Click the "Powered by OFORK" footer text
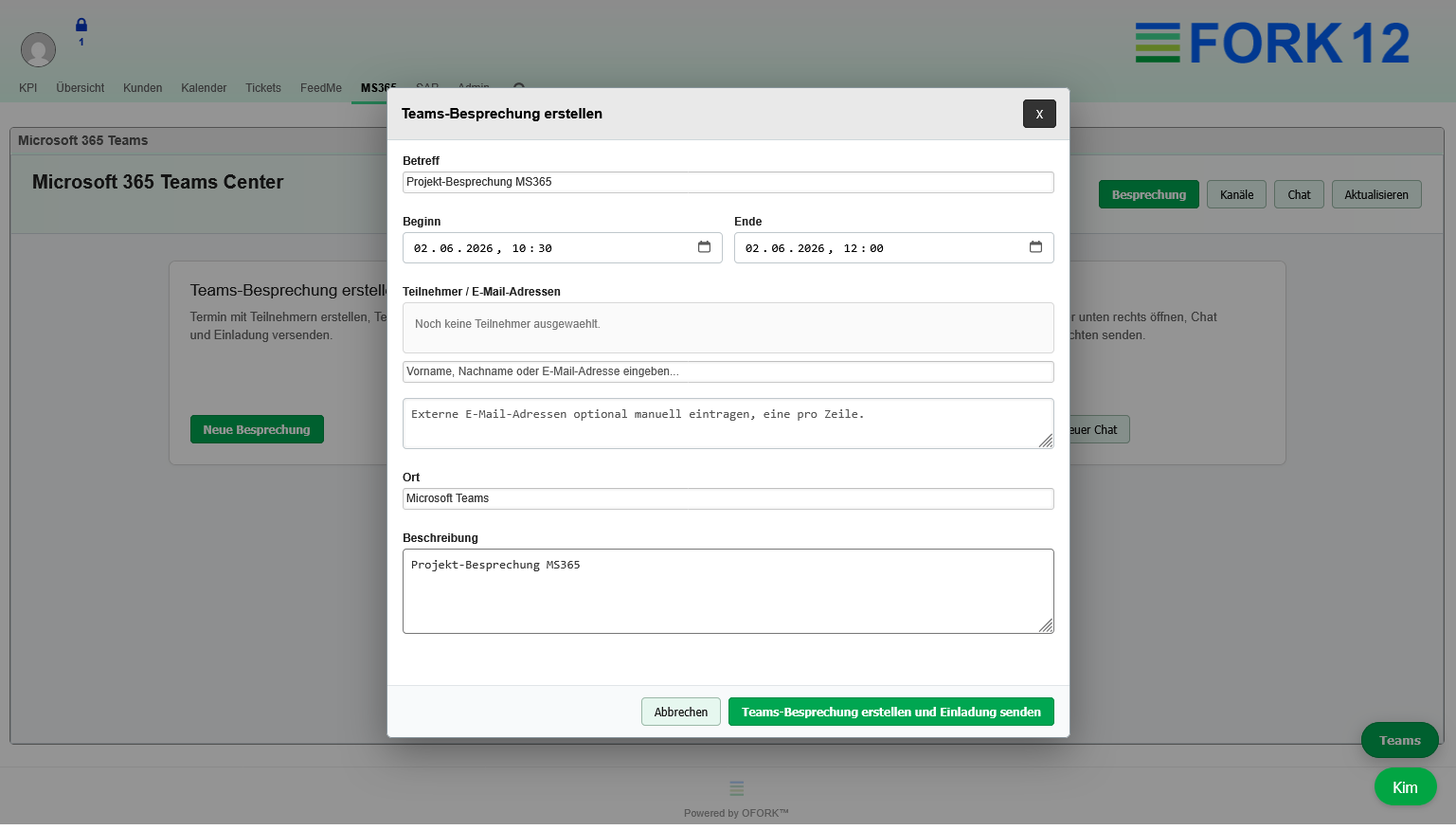Viewport: 1456px width, 830px height. click(x=736, y=813)
